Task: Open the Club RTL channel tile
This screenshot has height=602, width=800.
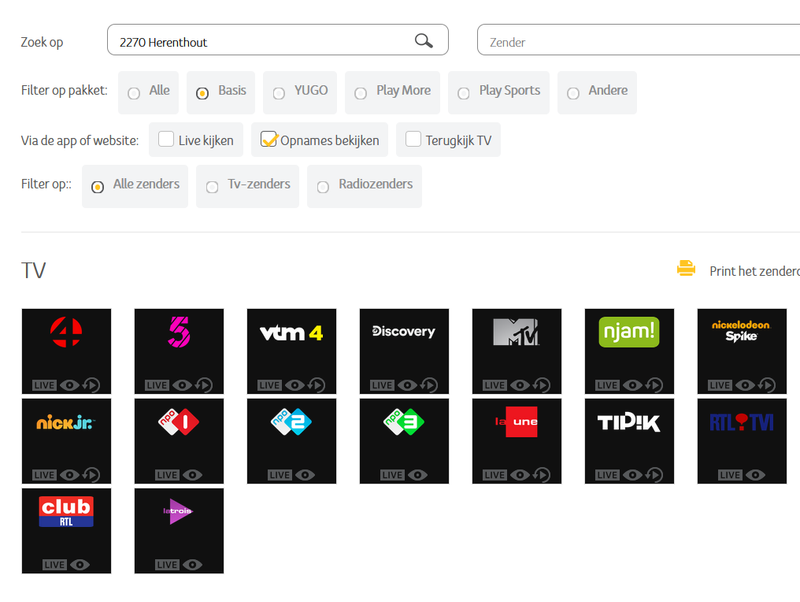Action: click(66, 531)
